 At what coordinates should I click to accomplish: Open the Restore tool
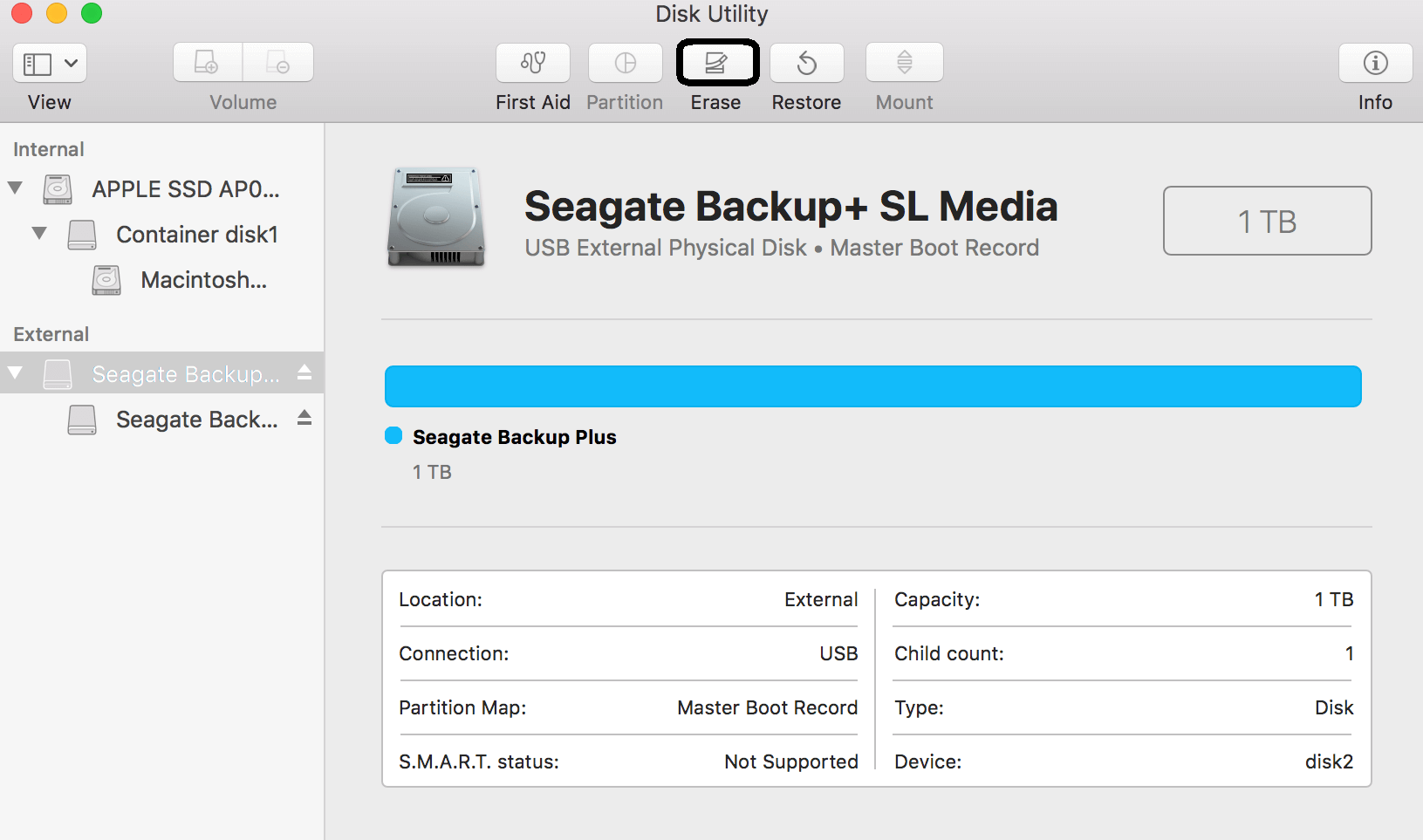[x=807, y=63]
